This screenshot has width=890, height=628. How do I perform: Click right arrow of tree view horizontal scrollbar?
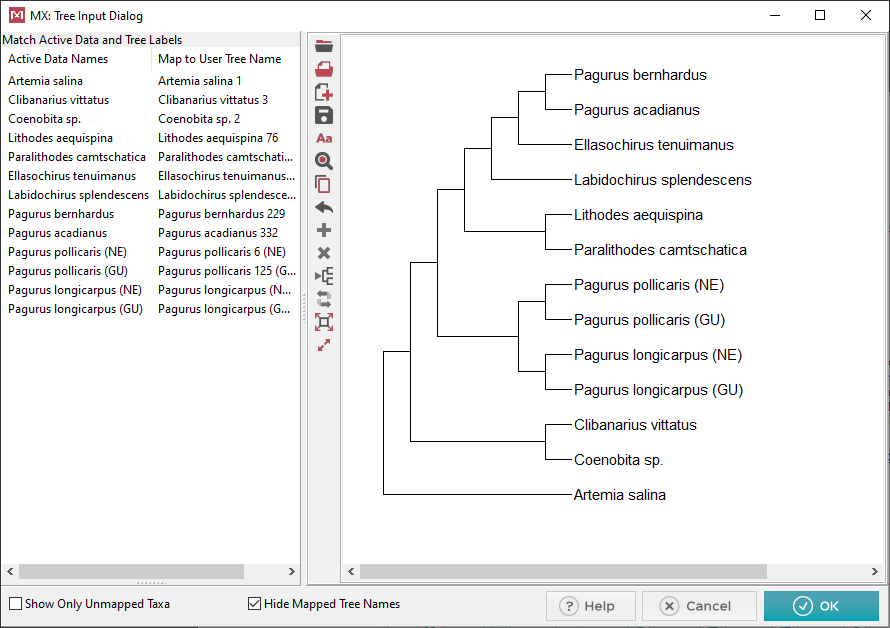point(876,571)
